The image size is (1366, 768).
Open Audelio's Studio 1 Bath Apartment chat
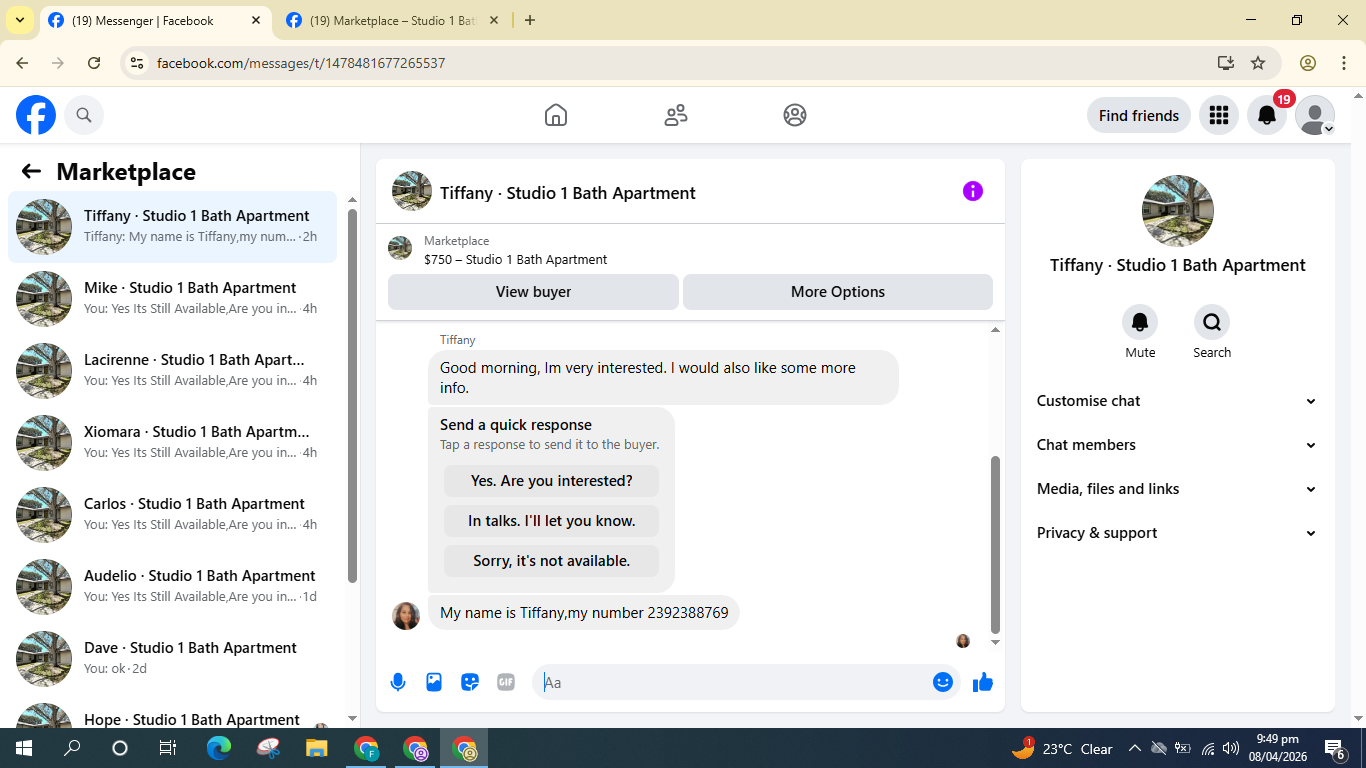click(173, 587)
